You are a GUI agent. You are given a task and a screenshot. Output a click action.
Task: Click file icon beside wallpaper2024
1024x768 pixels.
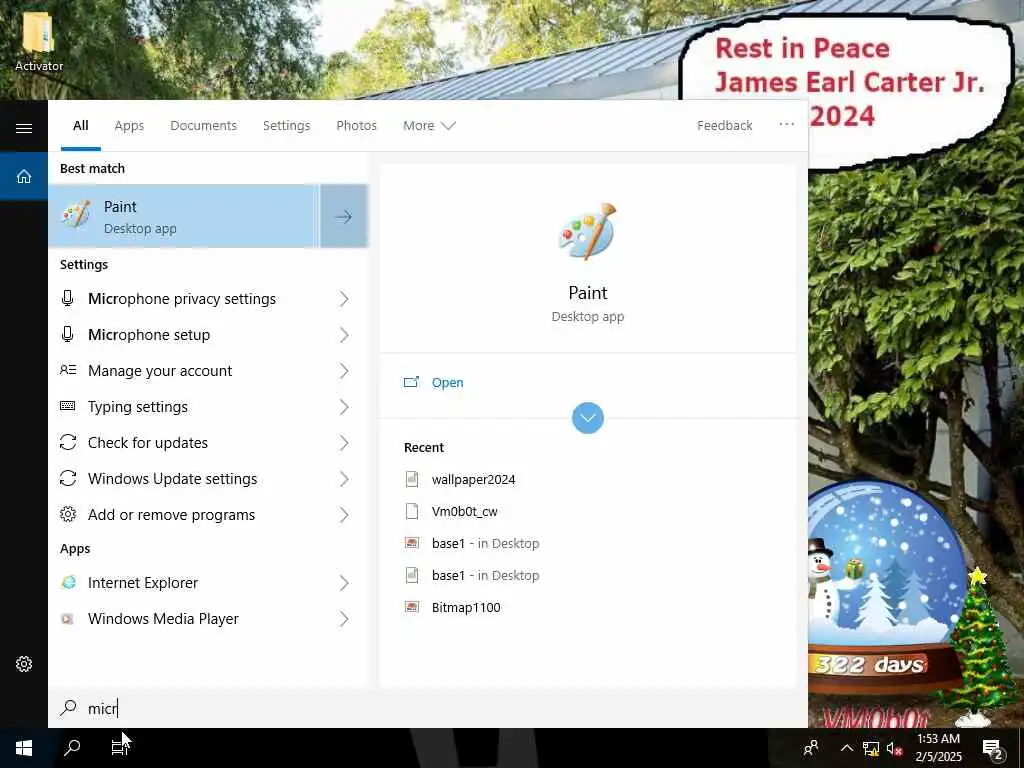(411, 479)
